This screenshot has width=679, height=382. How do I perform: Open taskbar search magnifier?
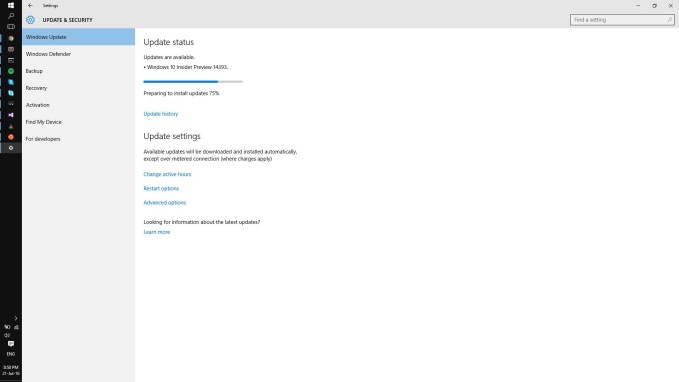point(11,16)
